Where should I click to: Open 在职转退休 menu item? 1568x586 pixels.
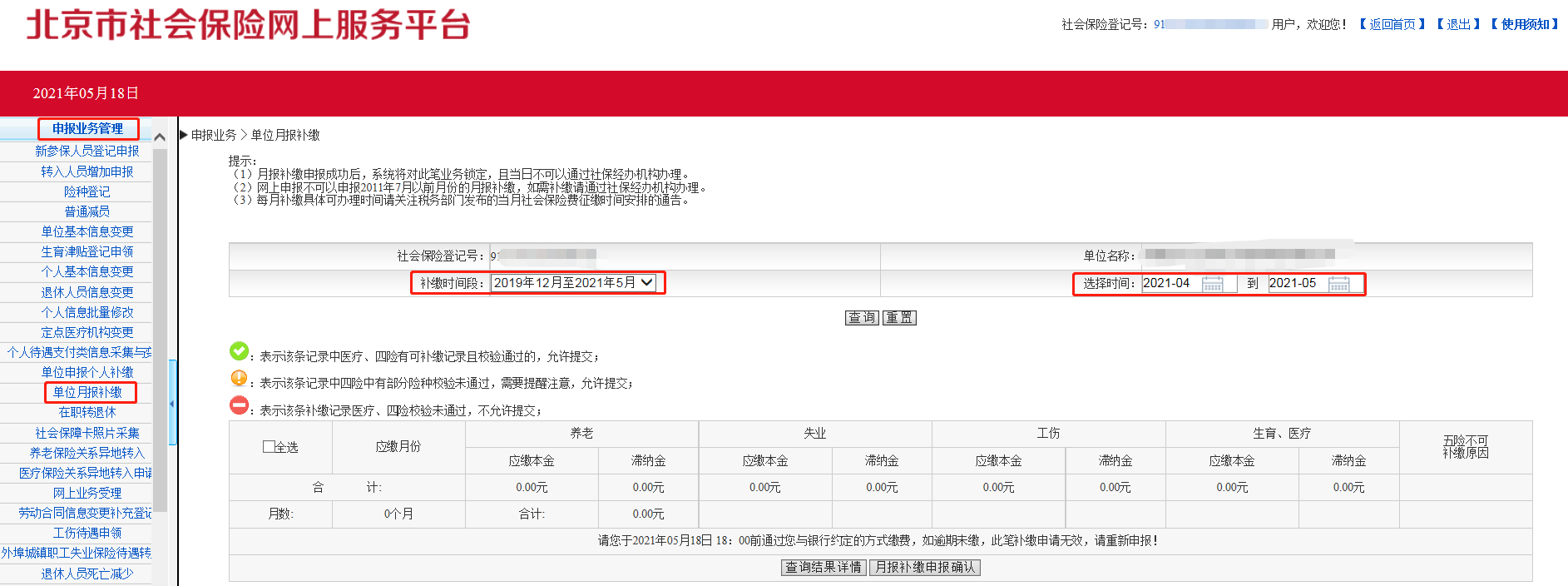(87, 413)
